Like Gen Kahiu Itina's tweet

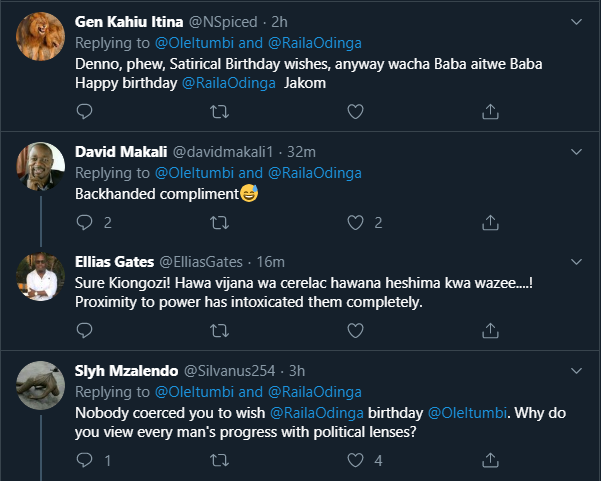tap(356, 112)
